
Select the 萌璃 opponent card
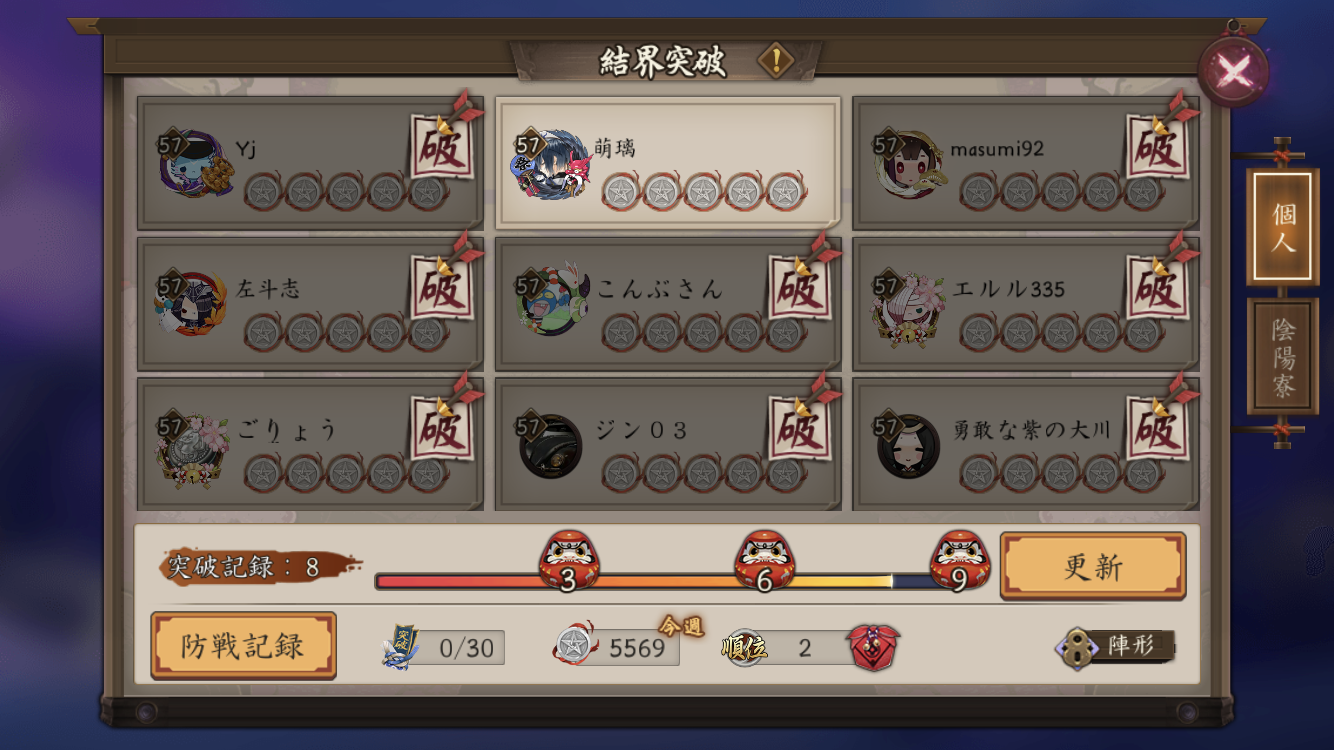tap(668, 164)
